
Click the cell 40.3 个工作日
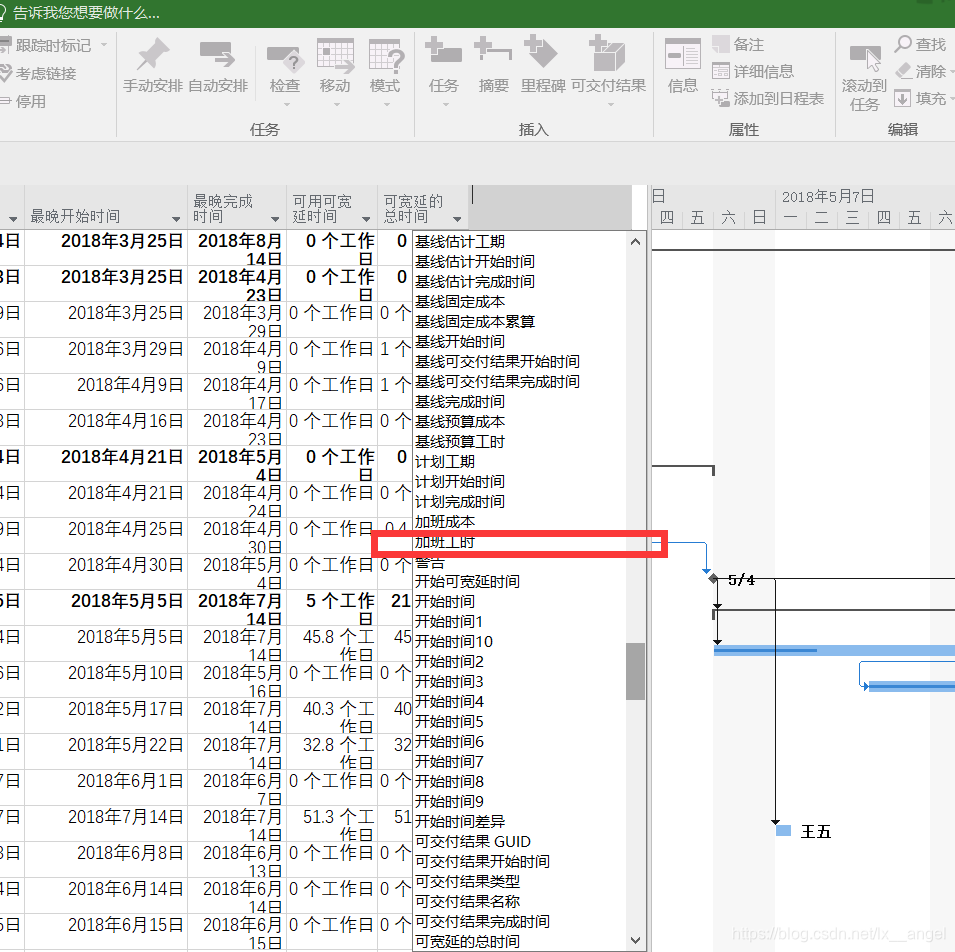pos(333,716)
